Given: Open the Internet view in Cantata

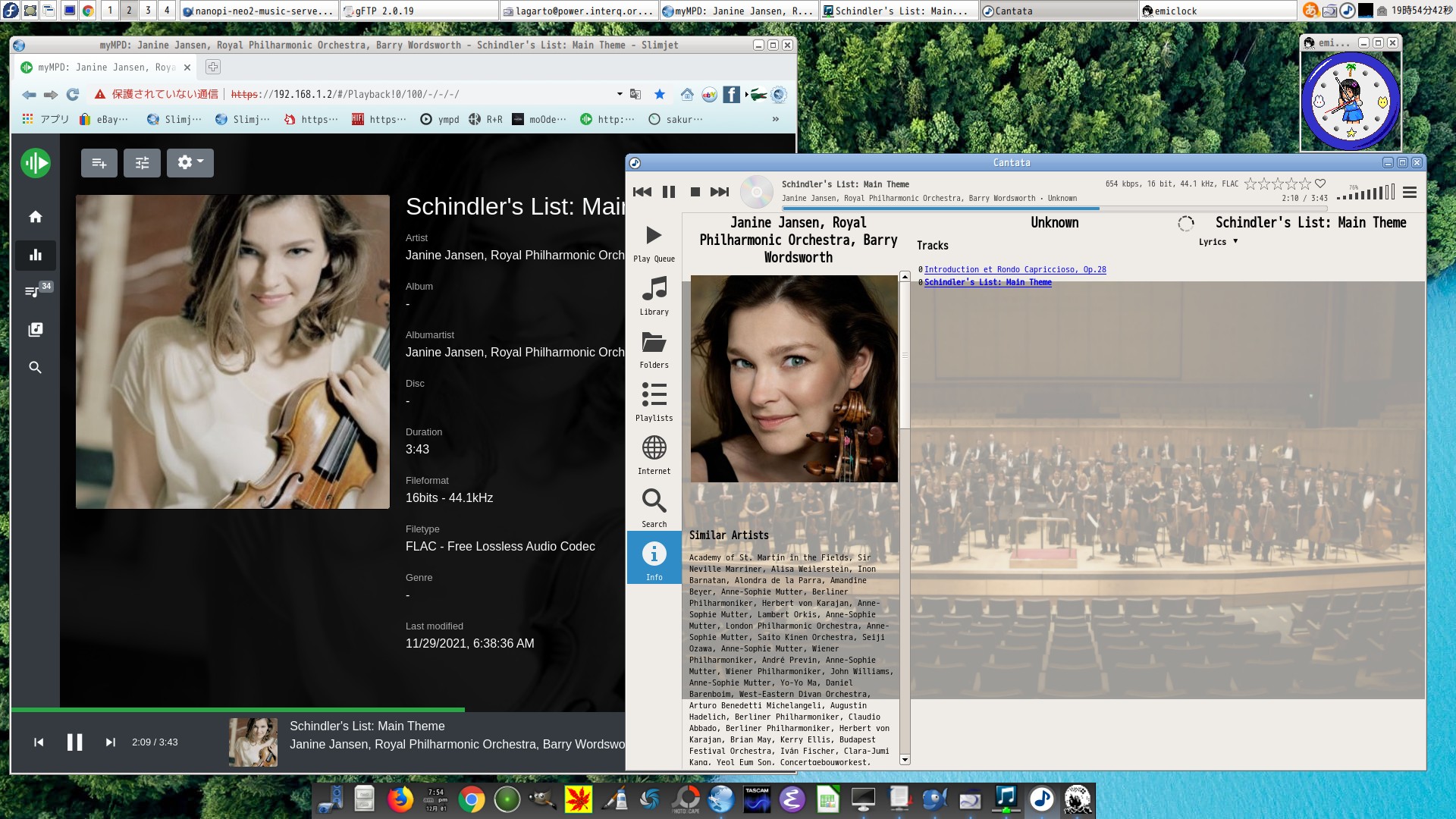Looking at the screenshot, I should [654, 455].
